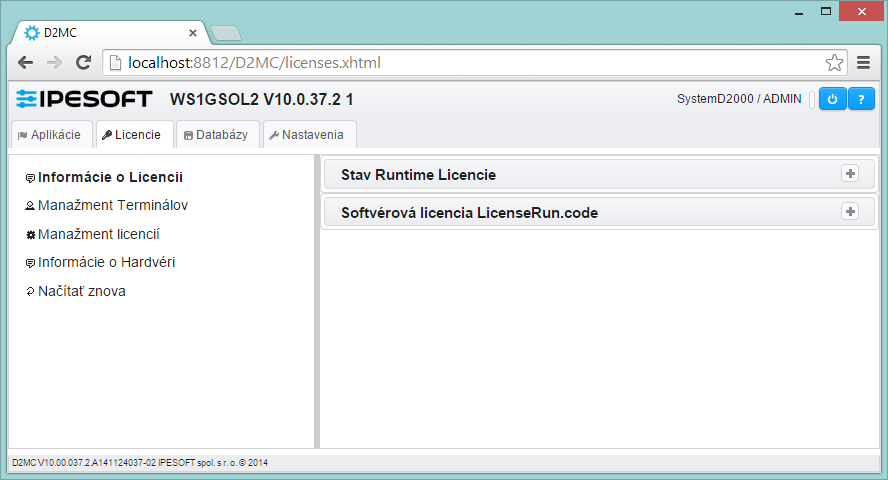Open Manažment Terminálov in the sidebar
888x480 pixels.
113,206
